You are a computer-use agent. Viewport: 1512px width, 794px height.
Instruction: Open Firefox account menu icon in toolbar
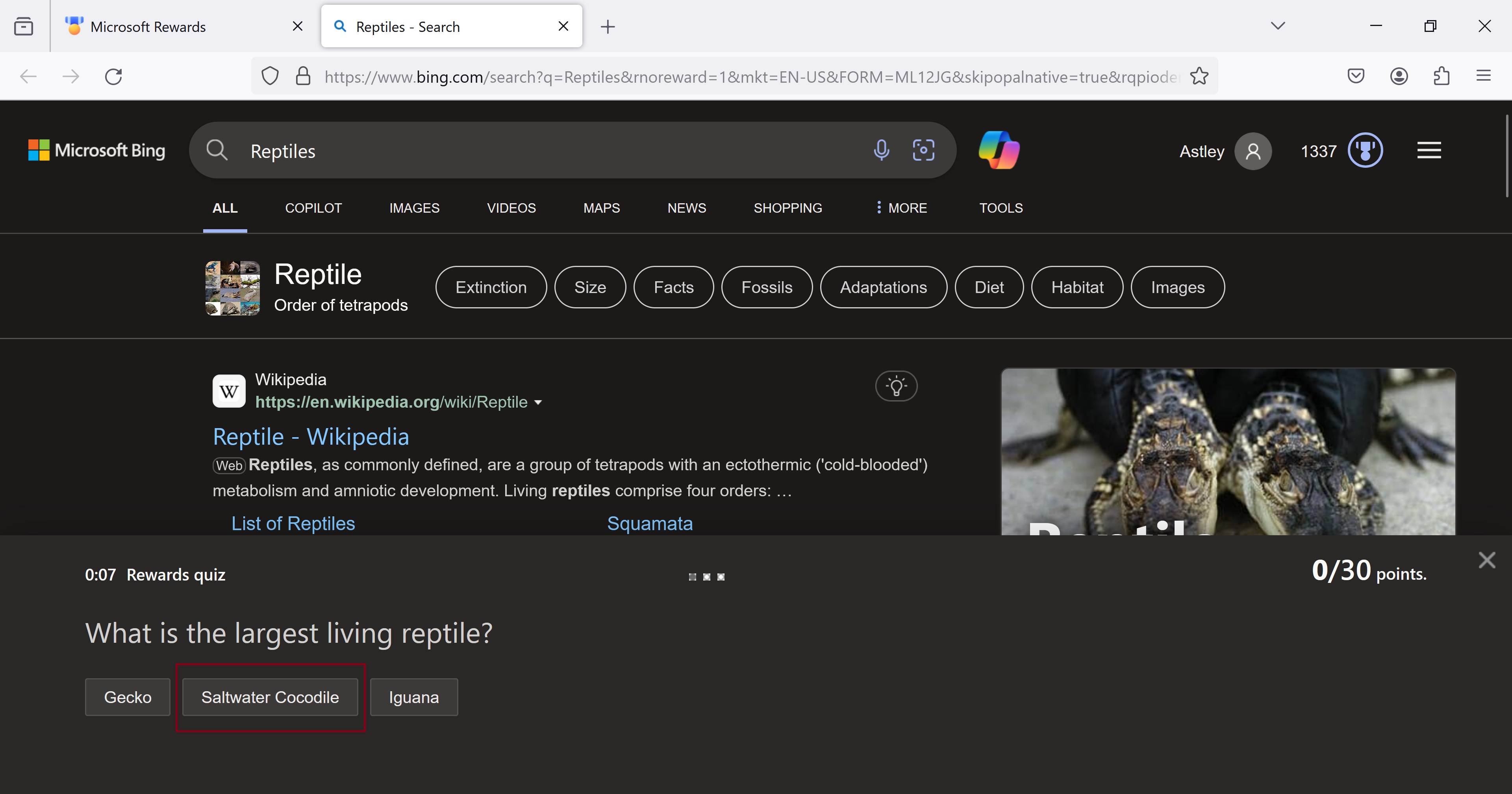click(x=1399, y=76)
